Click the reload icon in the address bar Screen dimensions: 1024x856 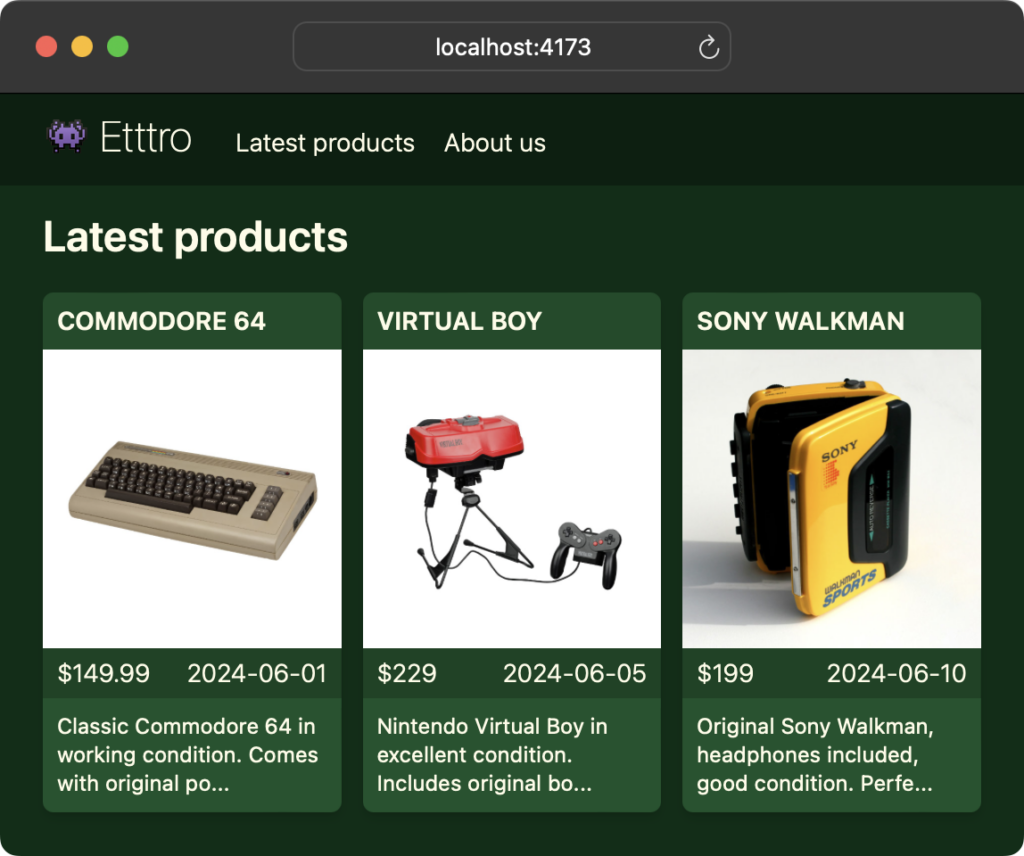click(710, 45)
